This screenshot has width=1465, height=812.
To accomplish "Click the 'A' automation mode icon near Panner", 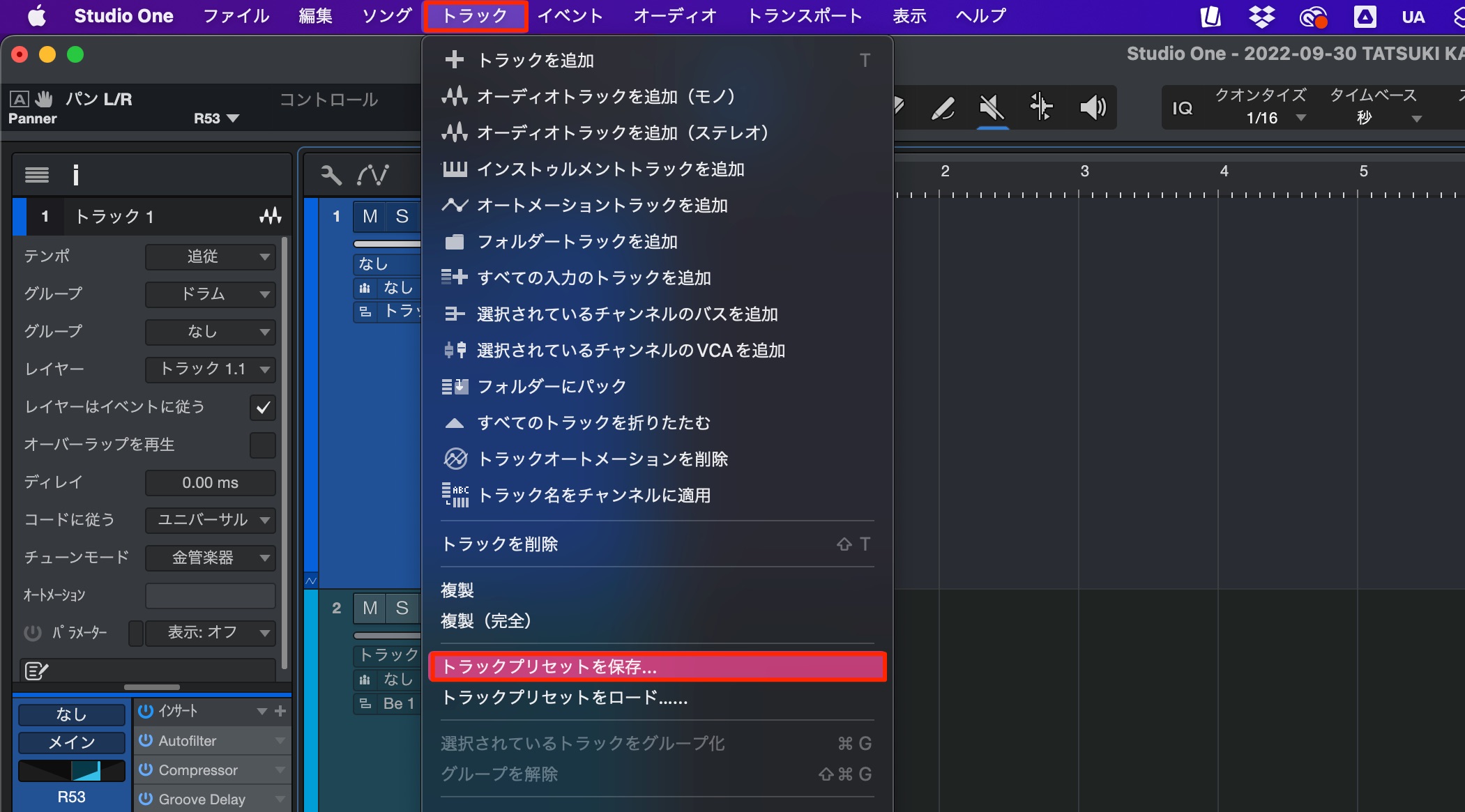I will click(20, 99).
